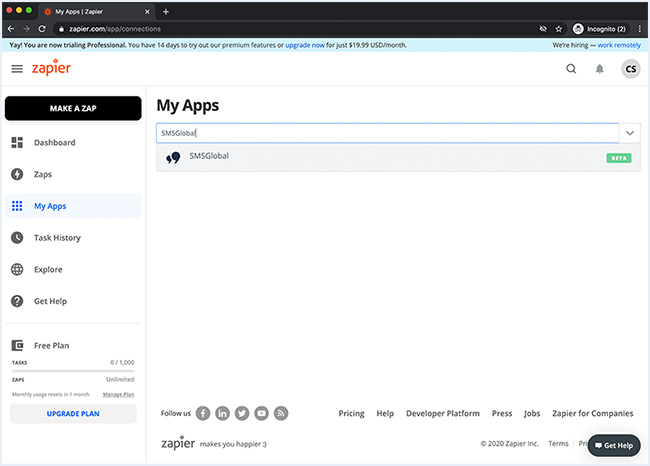The image size is (650, 466).
Task: Select My Apps in the sidebar
Action: coord(73,206)
